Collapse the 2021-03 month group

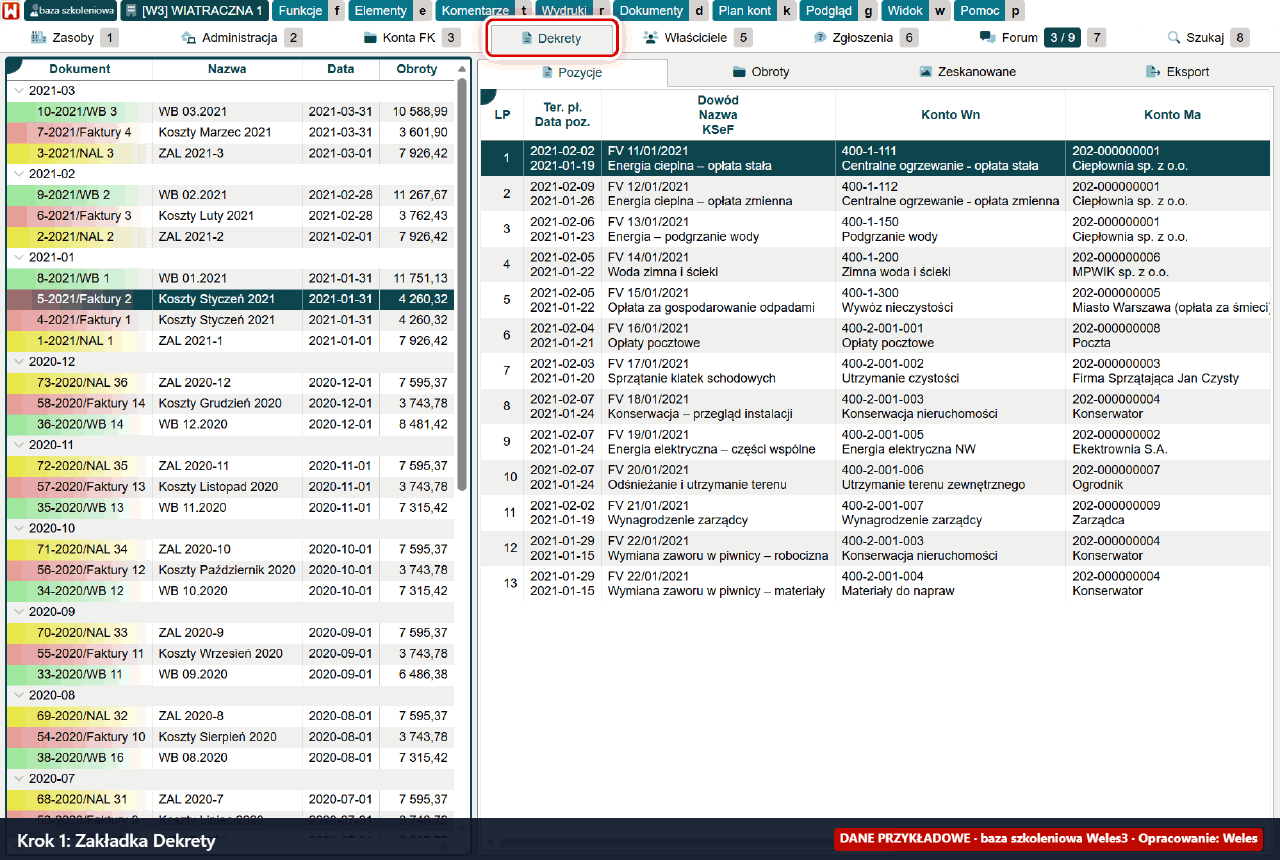point(18,91)
